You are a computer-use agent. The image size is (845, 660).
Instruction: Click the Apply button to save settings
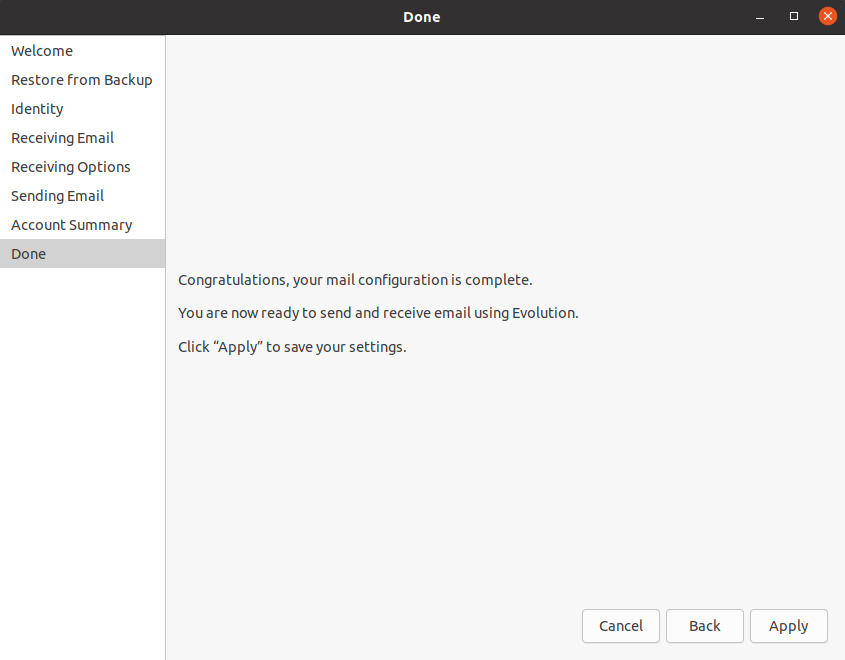788,626
